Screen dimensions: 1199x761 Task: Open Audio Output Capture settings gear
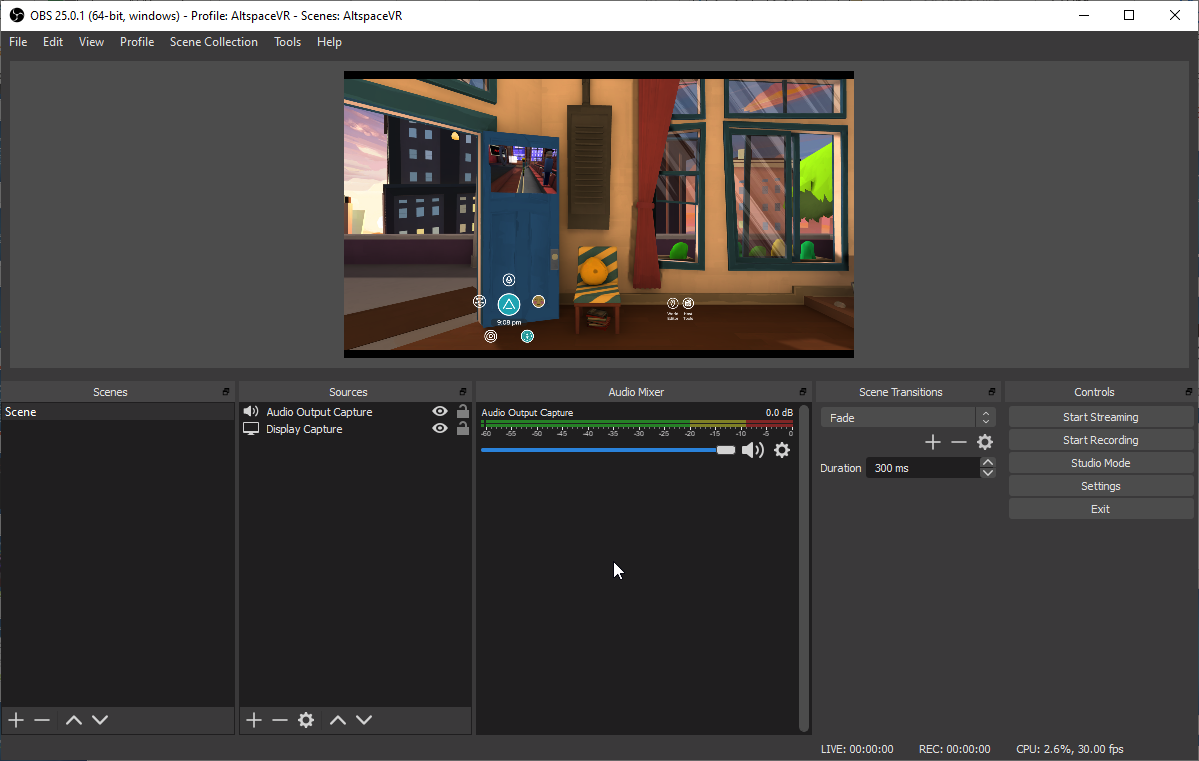click(x=782, y=450)
